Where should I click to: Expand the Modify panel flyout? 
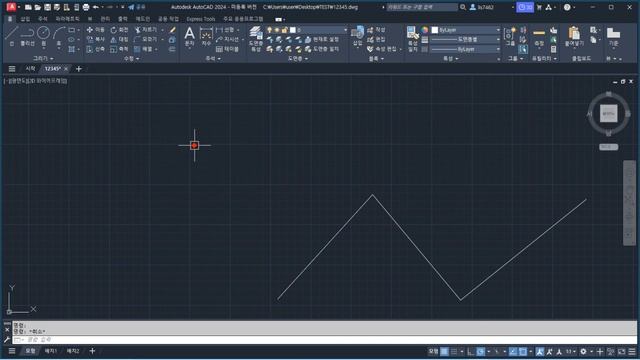[131, 58]
